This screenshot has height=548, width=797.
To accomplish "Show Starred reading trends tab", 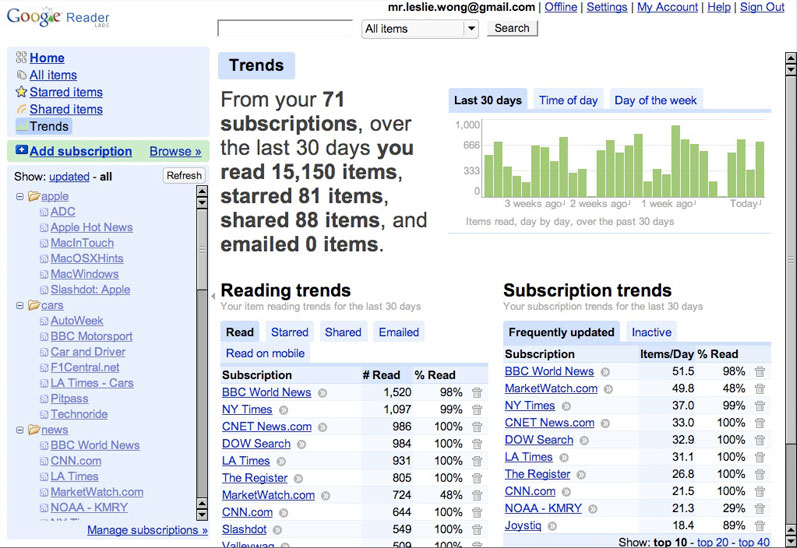I will point(290,332).
